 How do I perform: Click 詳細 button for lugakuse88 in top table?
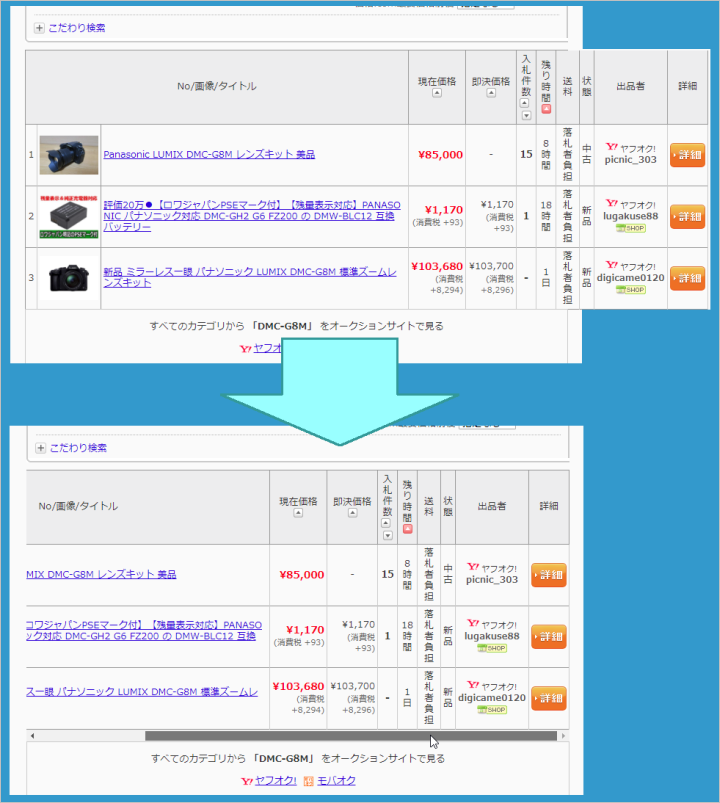(688, 217)
